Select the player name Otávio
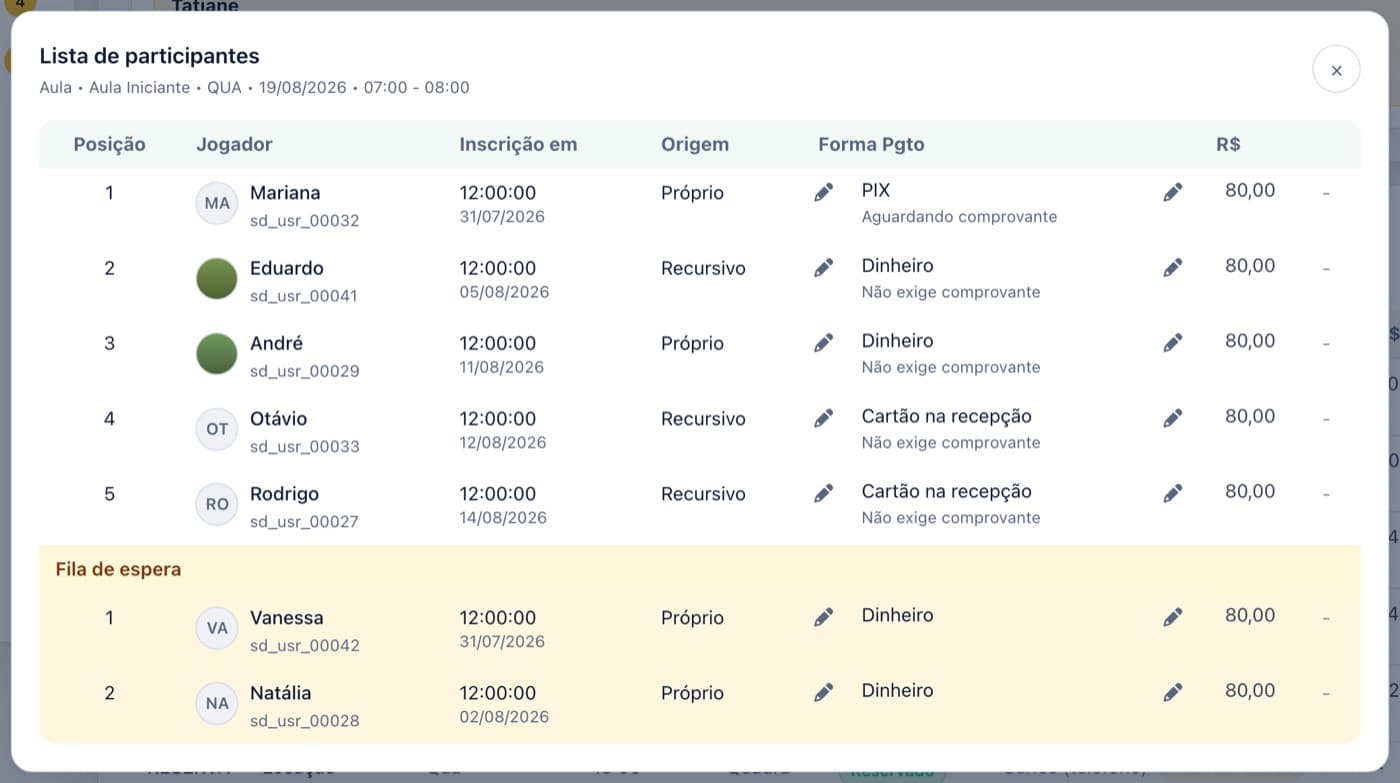The height and width of the screenshot is (783, 1400). (278, 418)
